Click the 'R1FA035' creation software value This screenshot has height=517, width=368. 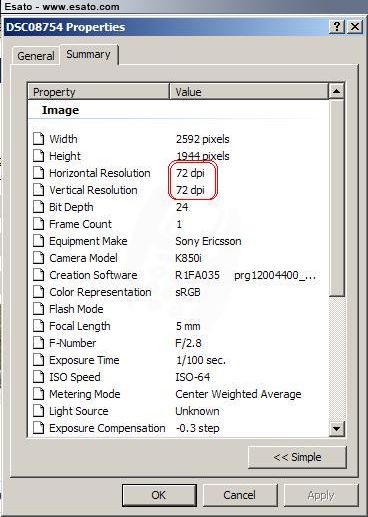tap(197, 275)
